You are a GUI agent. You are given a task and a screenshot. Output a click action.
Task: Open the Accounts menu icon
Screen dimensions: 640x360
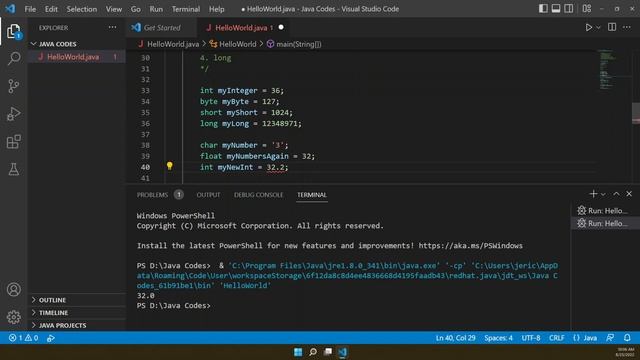click(13, 289)
